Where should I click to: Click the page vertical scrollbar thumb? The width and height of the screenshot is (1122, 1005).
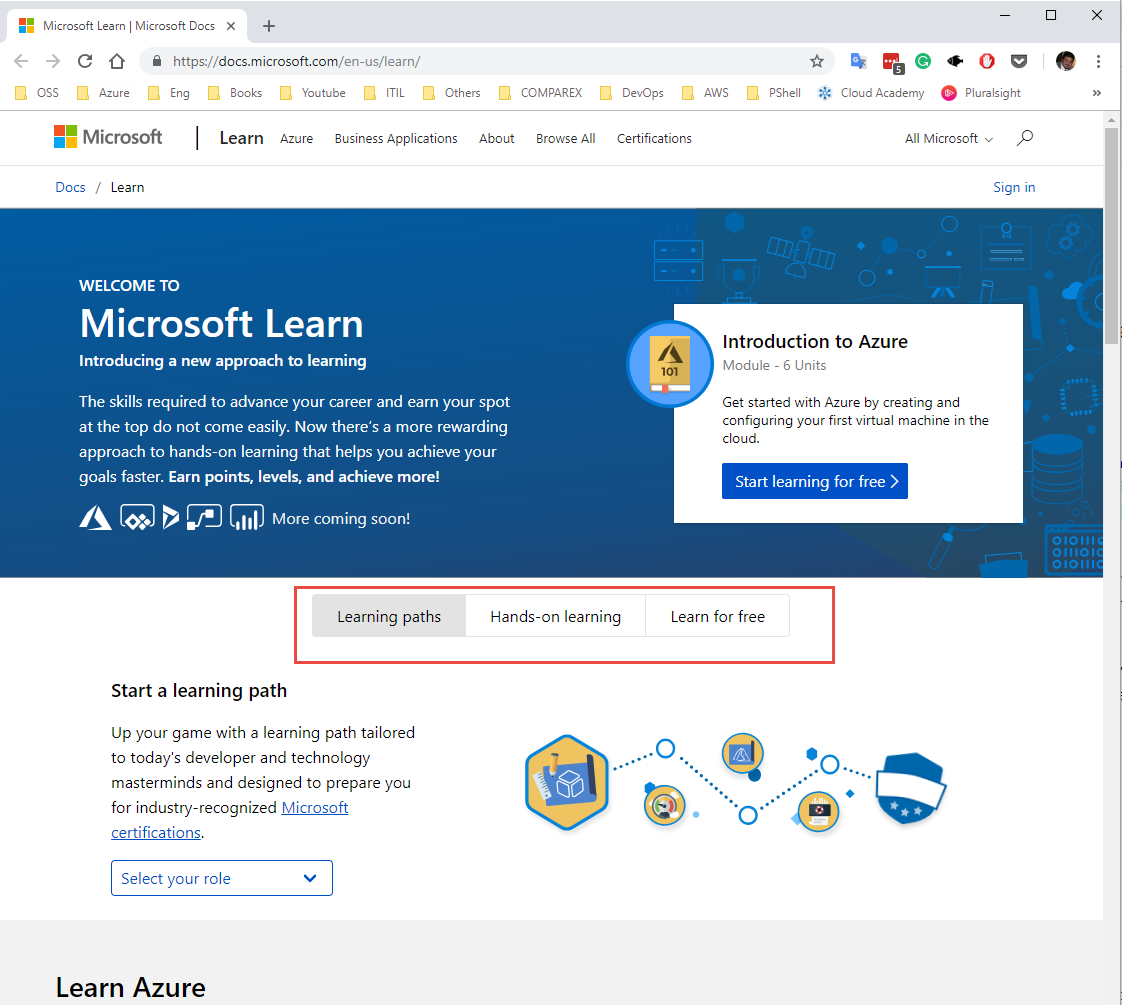pos(1111,236)
